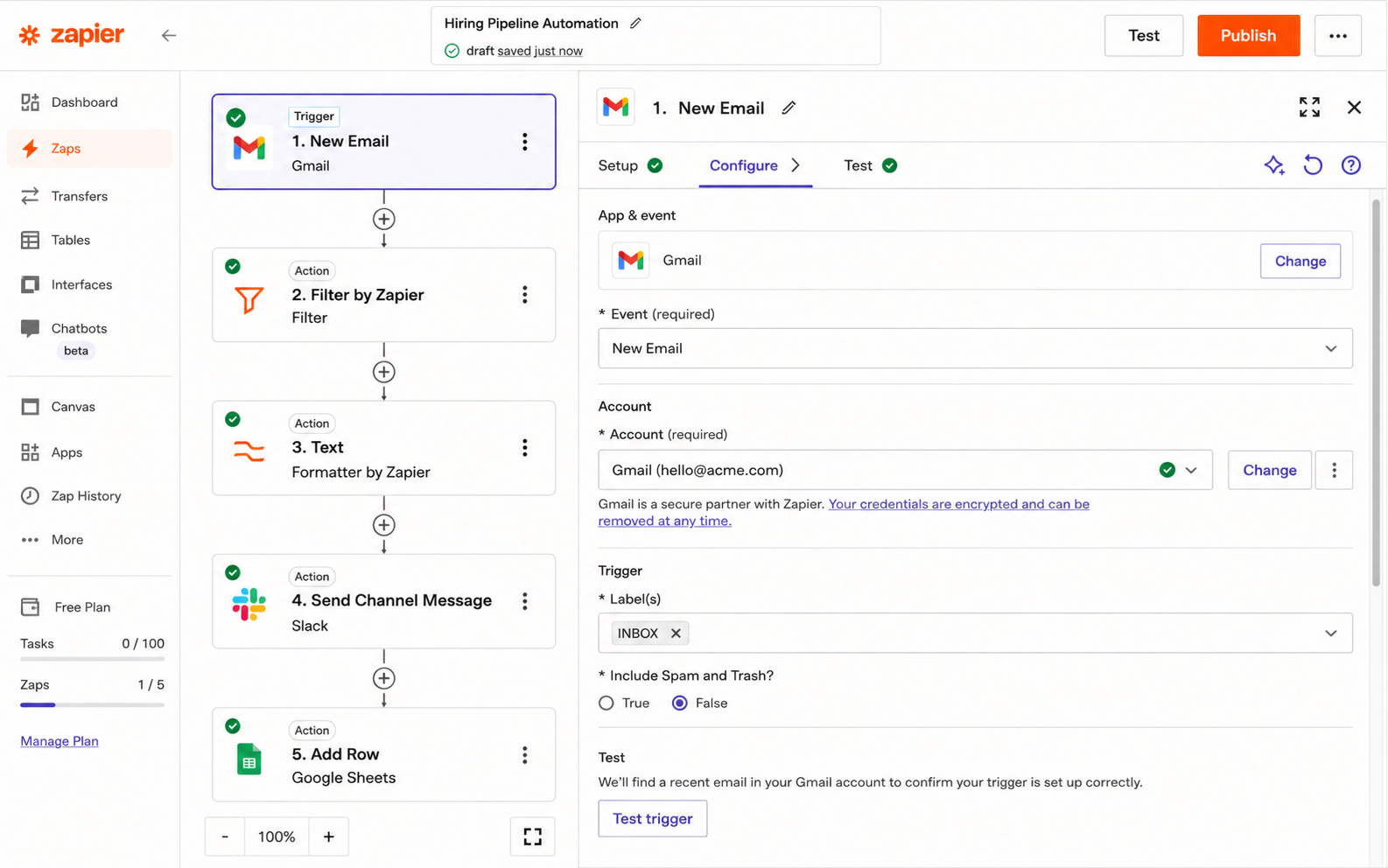Select the Filter by Zapier step

(x=383, y=295)
